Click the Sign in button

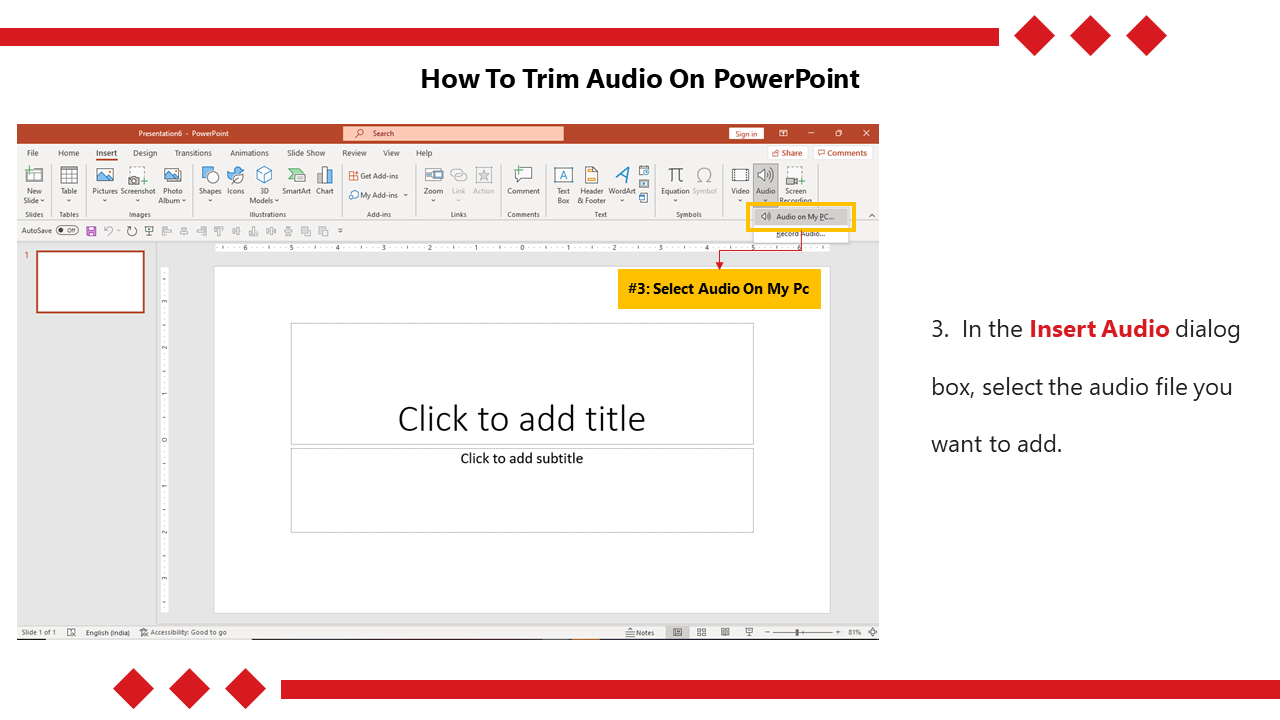pos(746,133)
